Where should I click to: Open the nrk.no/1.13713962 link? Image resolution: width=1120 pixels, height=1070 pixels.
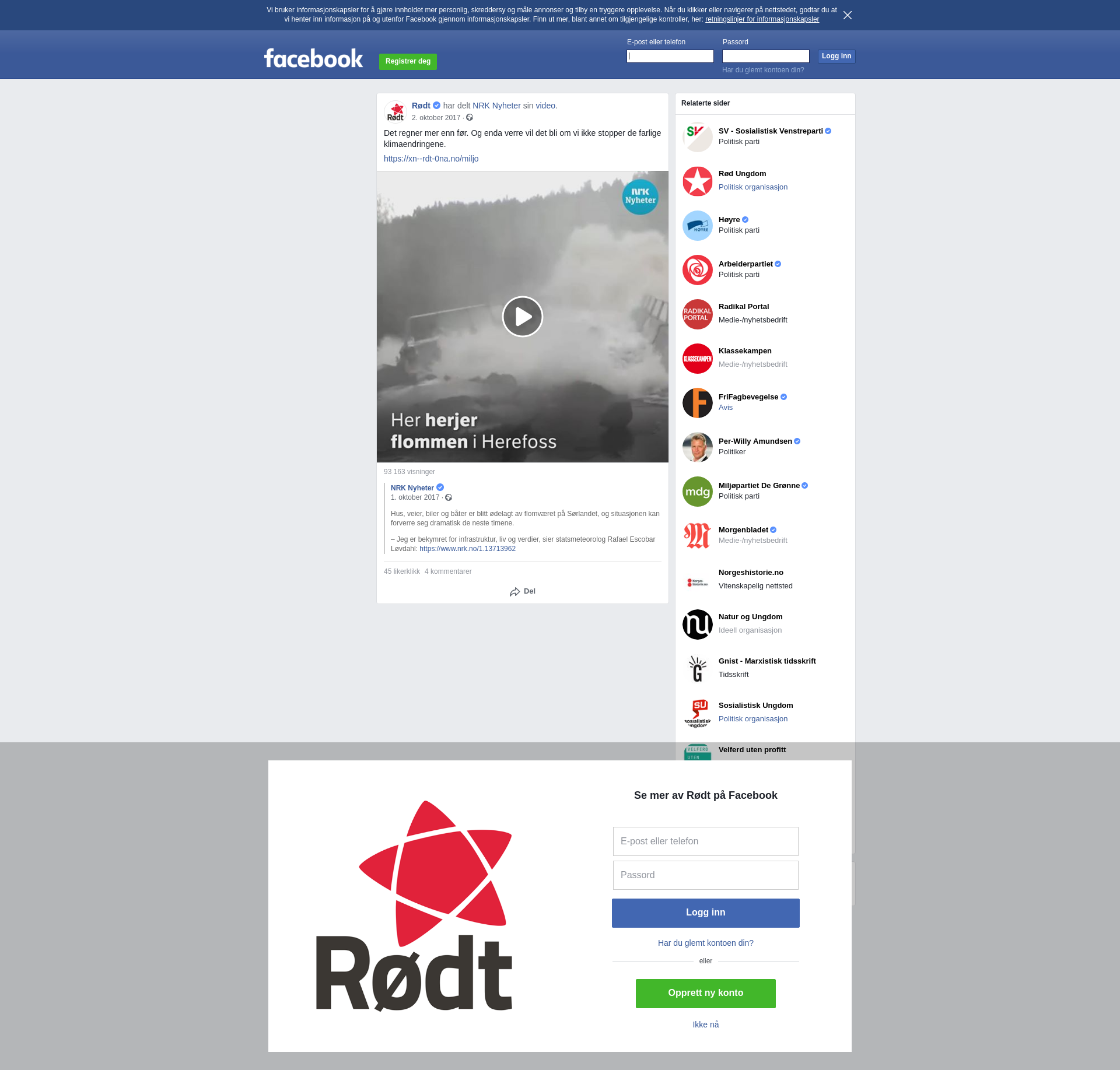(467, 549)
